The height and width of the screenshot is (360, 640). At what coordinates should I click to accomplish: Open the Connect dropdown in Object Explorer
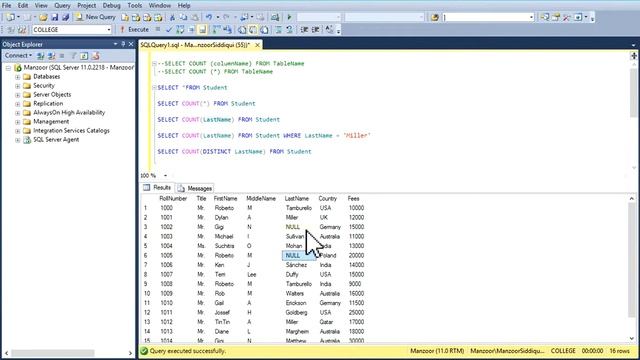click(18, 56)
